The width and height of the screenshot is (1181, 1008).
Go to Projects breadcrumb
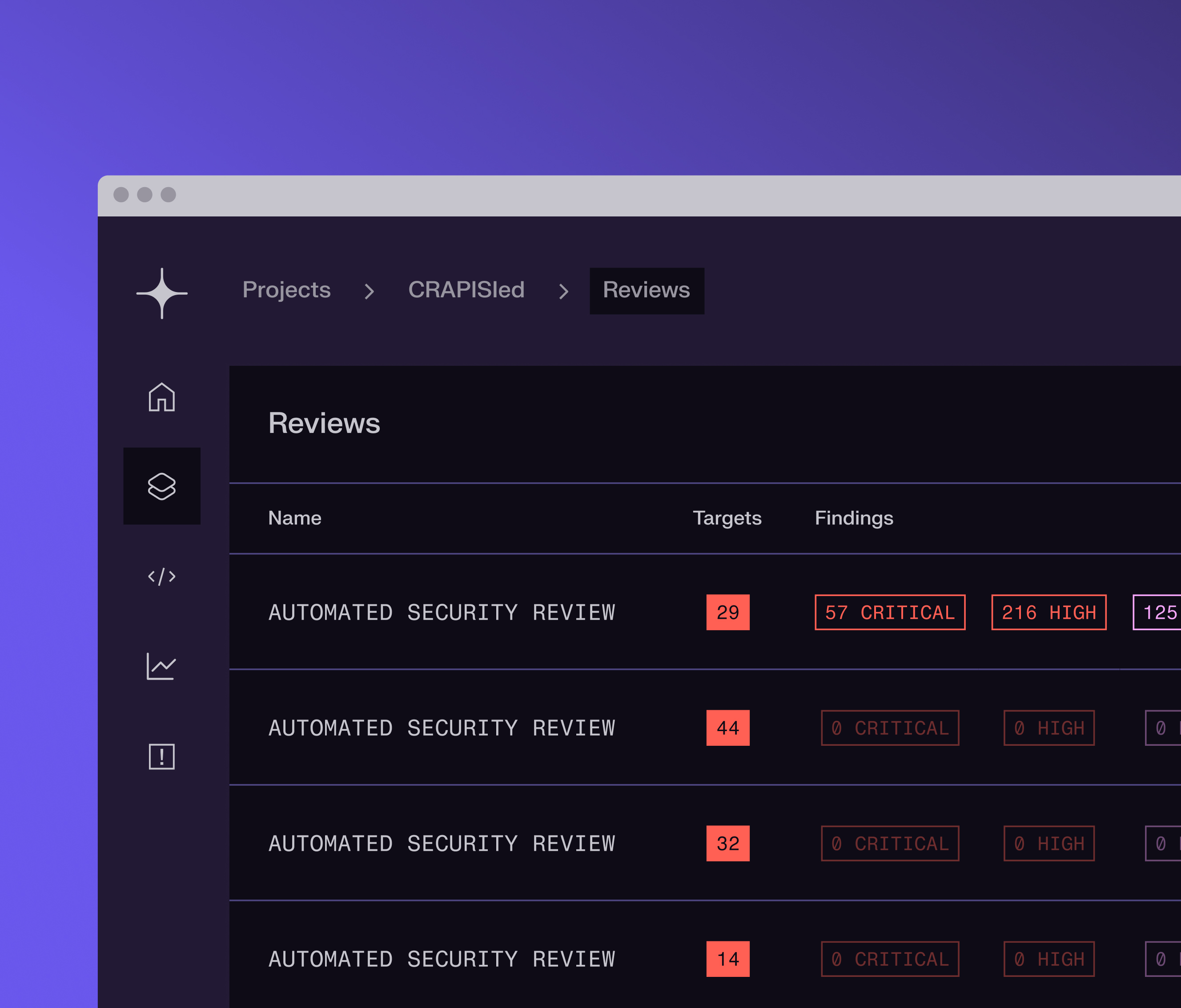pyautogui.click(x=286, y=290)
